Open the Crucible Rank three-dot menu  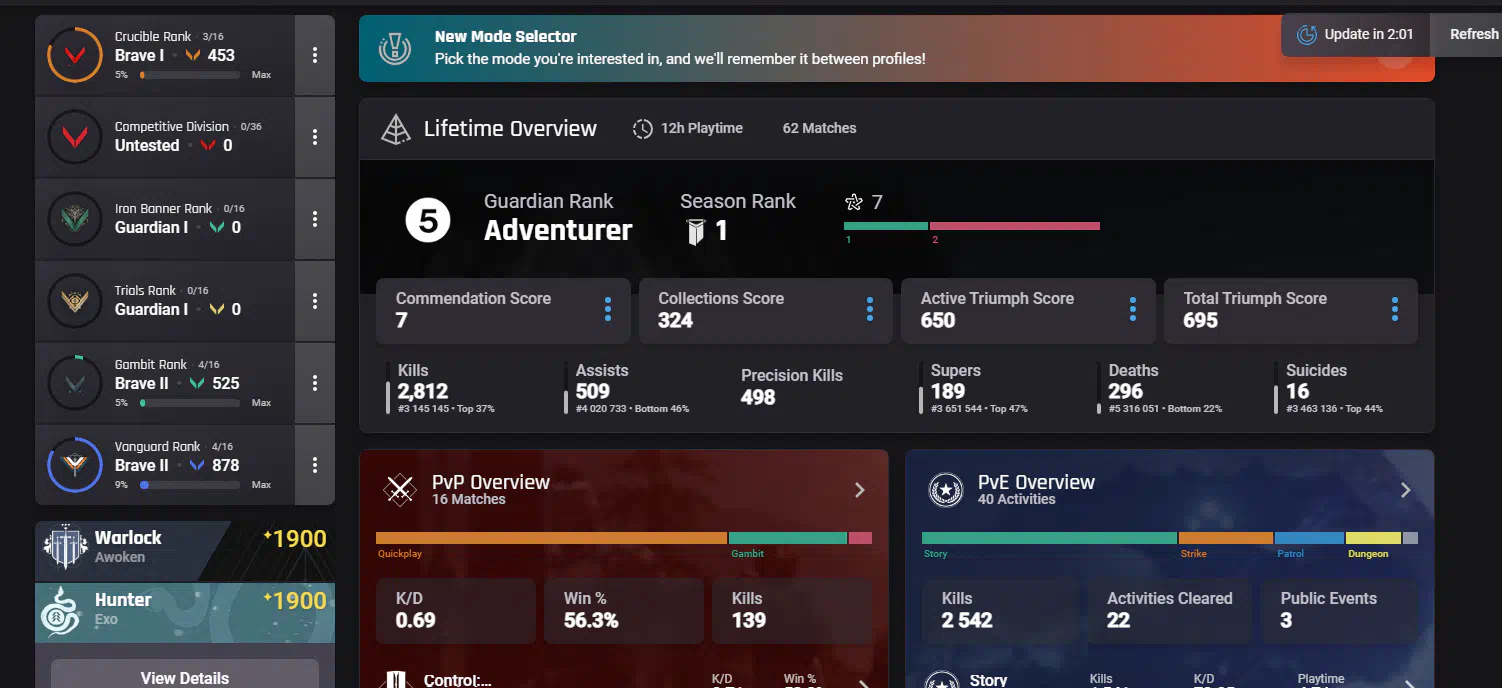[x=315, y=55]
